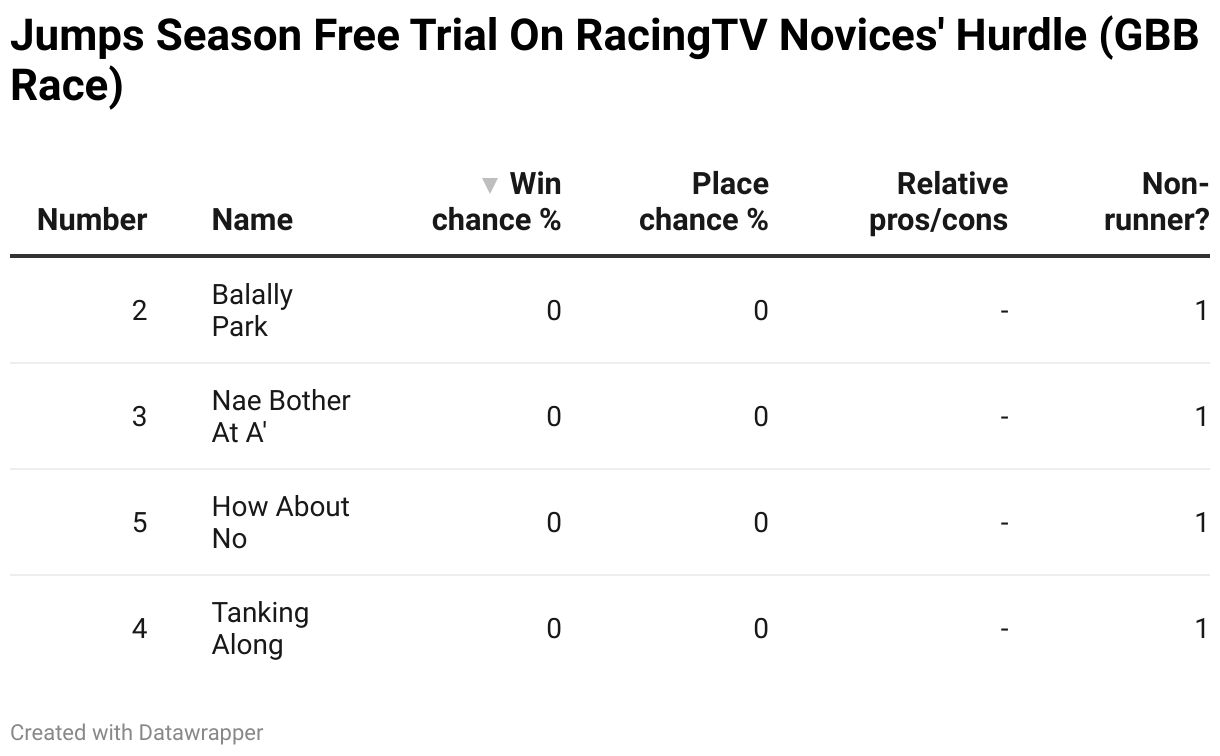Click the Relative pros/cons column header
This screenshot has height=756, width=1220.
pos(938,202)
